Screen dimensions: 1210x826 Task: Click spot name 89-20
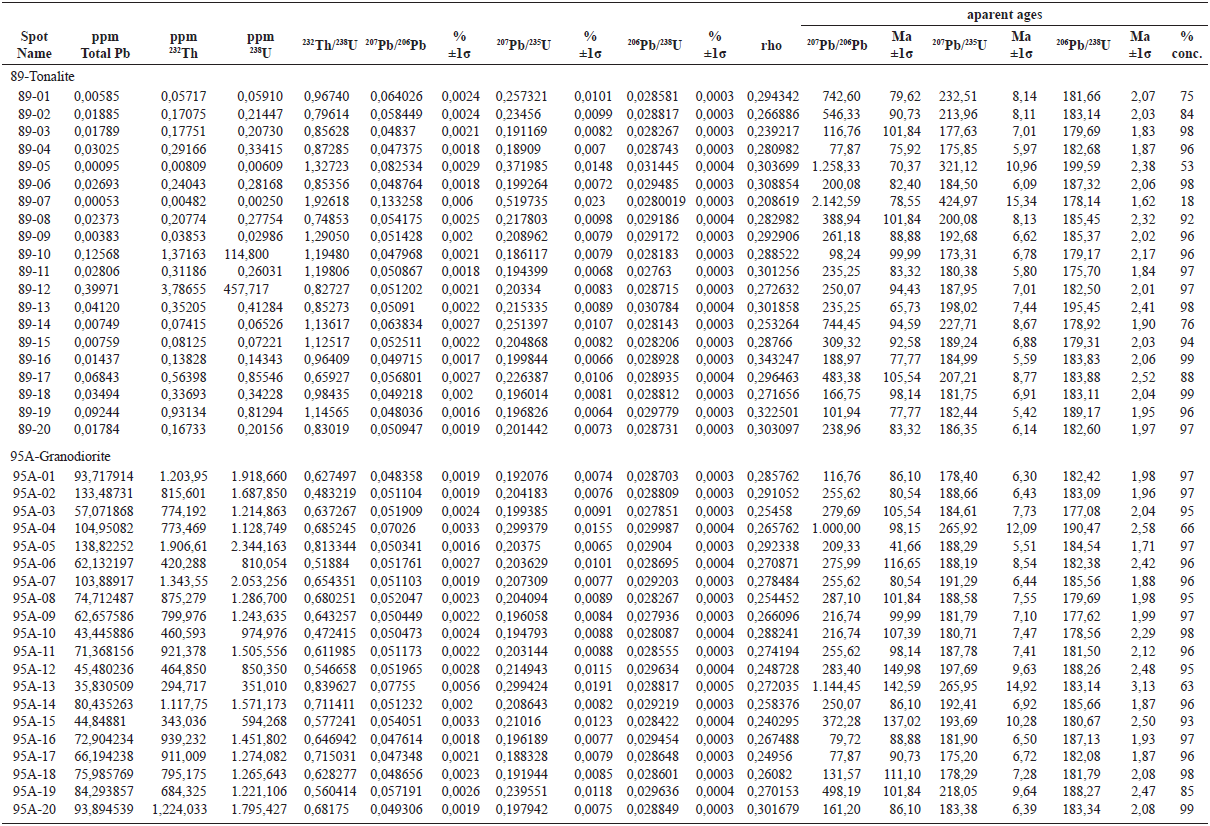click(x=32, y=428)
